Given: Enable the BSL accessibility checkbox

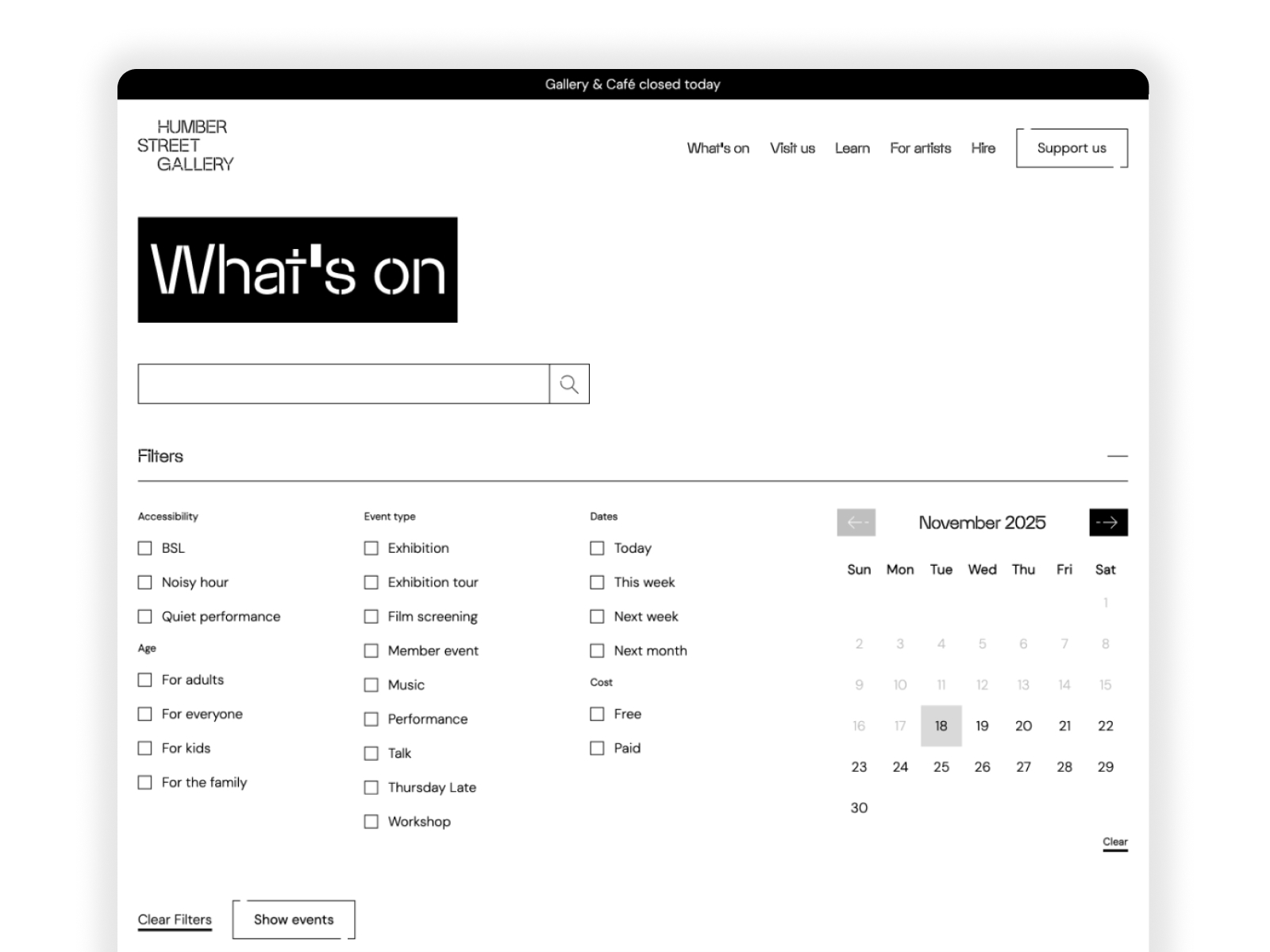Looking at the screenshot, I should click(145, 548).
